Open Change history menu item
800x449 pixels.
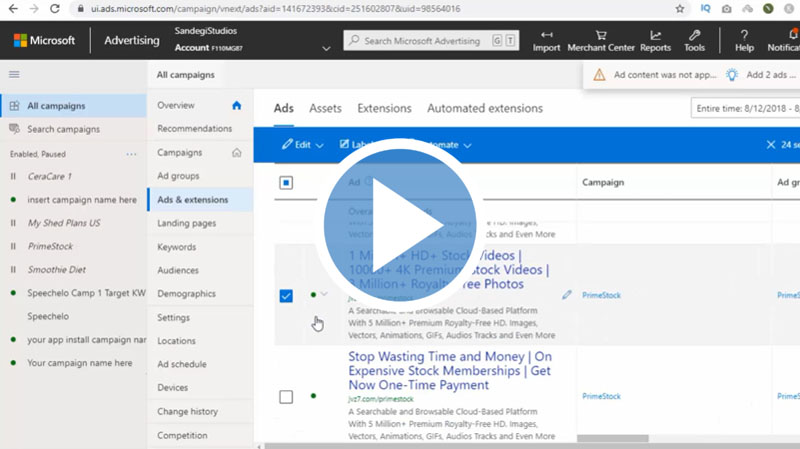pos(187,411)
